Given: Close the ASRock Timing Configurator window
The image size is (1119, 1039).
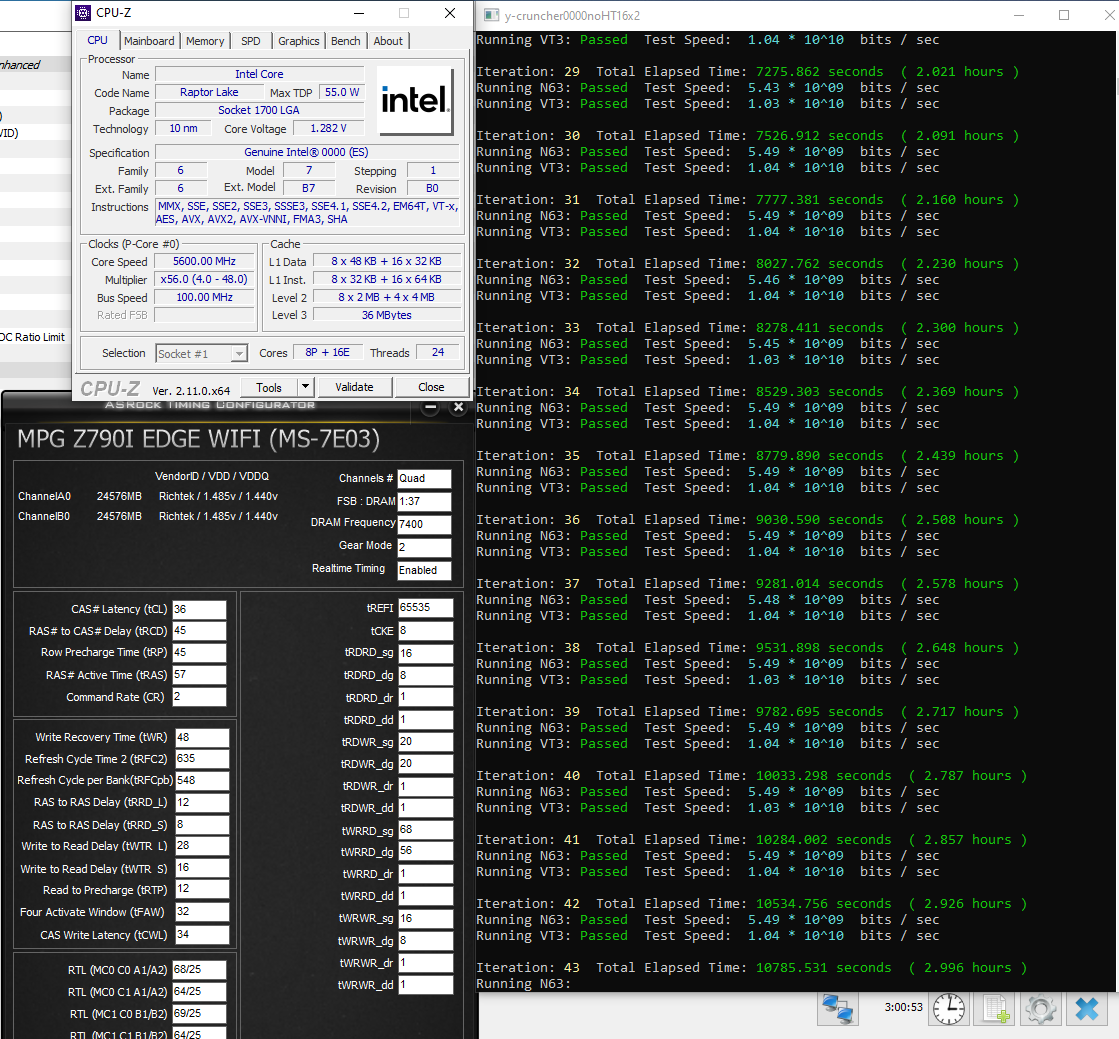Looking at the screenshot, I should (x=459, y=407).
